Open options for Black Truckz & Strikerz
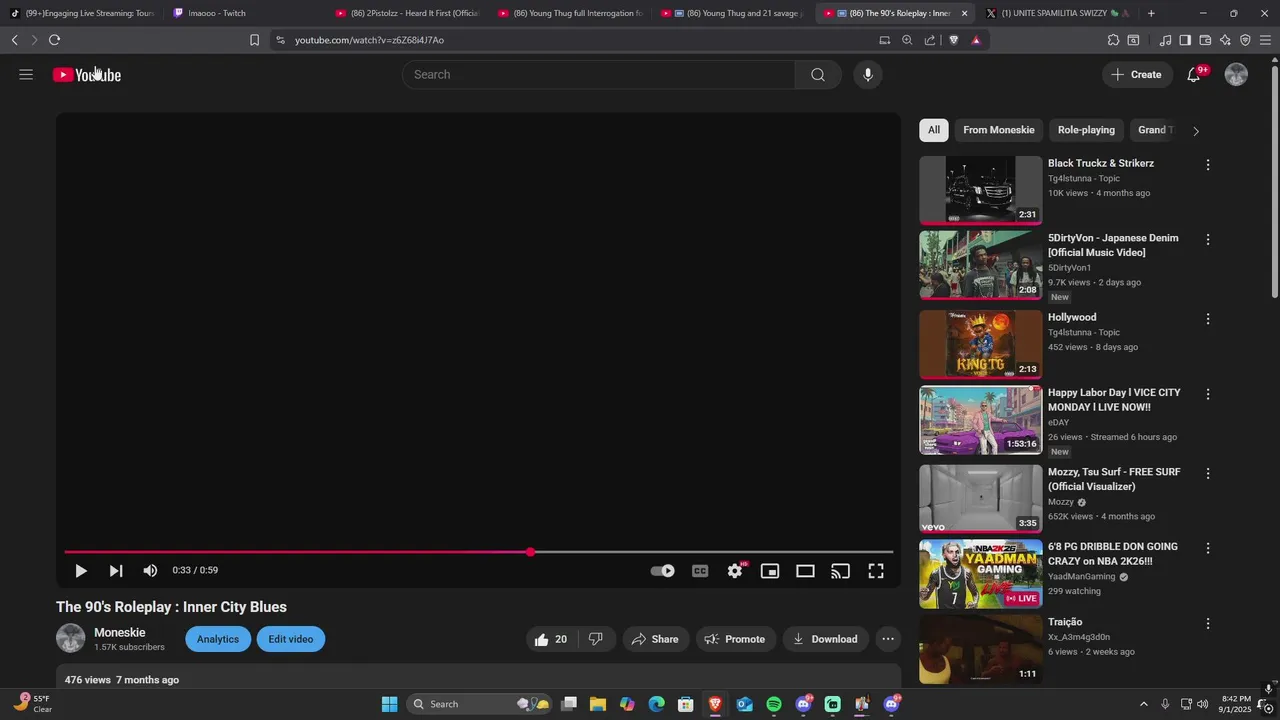 (x=1208, y=165)
